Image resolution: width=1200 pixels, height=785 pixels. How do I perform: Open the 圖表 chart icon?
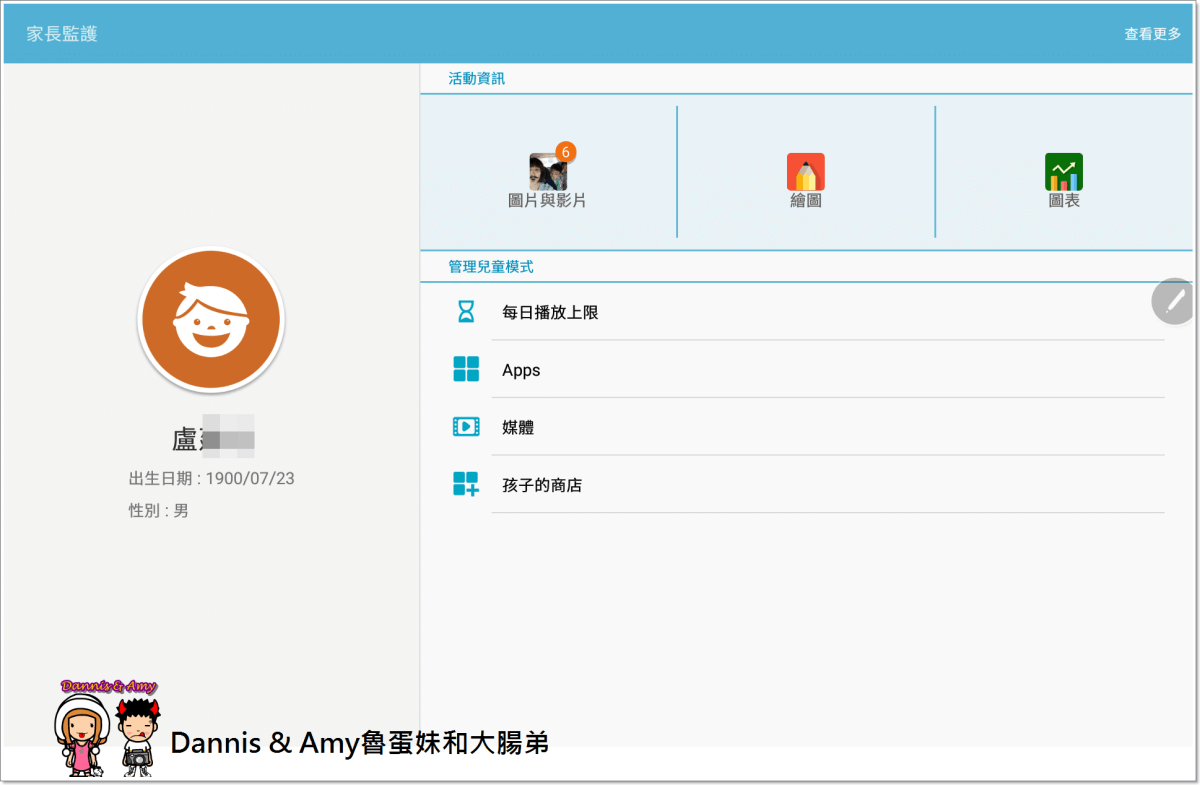pyautogui.click(x=1064, y=172)
